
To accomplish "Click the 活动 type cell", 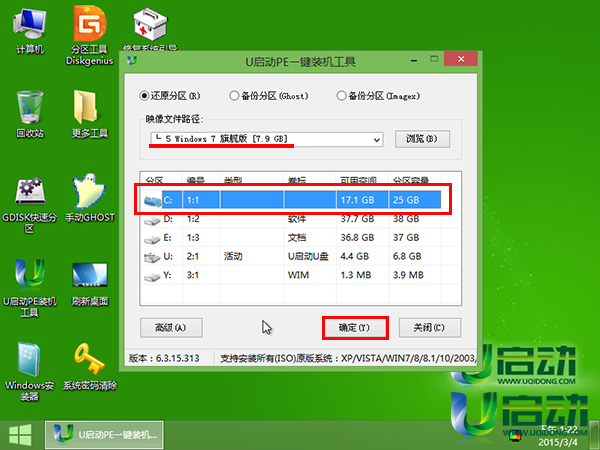I will point(233,256).
